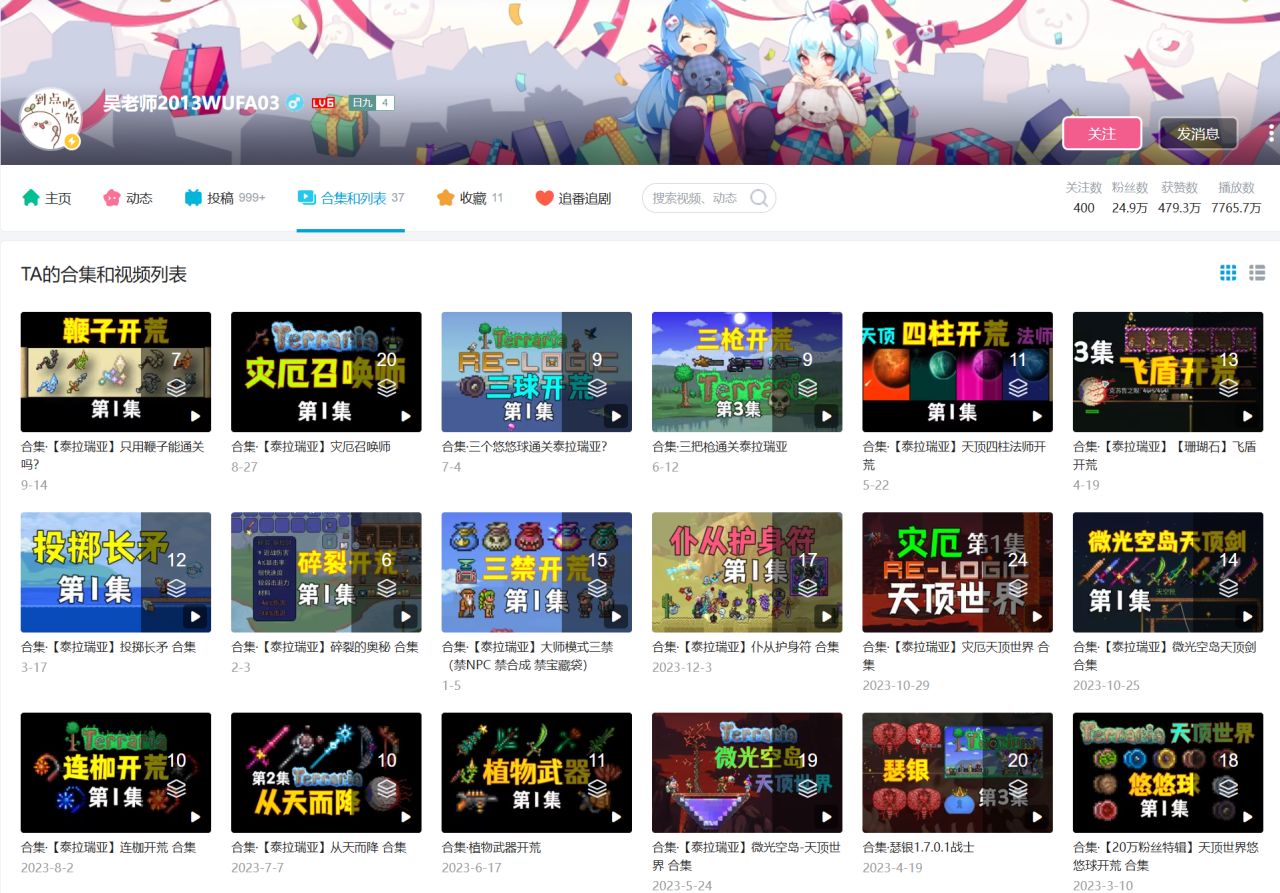This screenshot has width=1280, height=893.
Task: Click play icon on 四柱开荒 法师 cover
Action: coord(1037,416)
